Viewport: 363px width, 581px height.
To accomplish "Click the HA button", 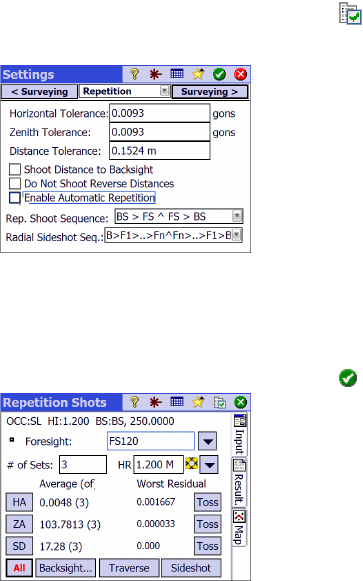I will coord(19,502).
